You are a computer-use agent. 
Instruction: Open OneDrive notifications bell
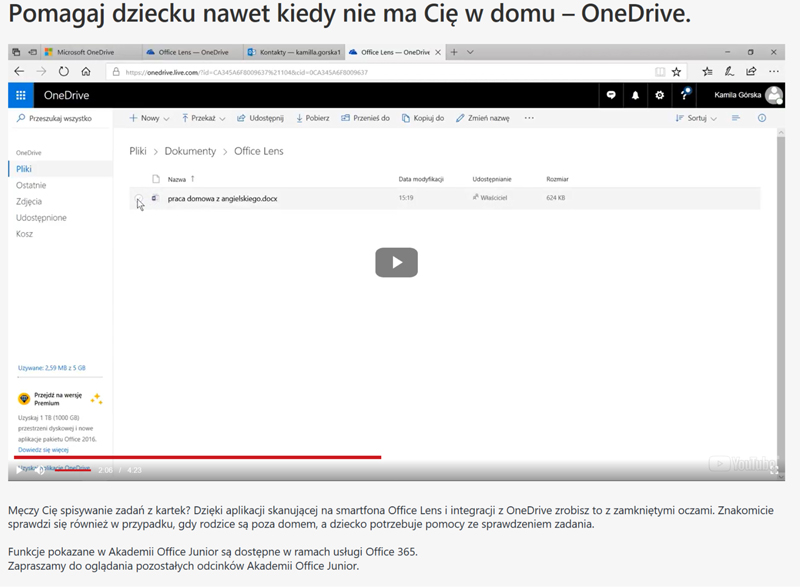pyautogui.click(x=635, y=95)
